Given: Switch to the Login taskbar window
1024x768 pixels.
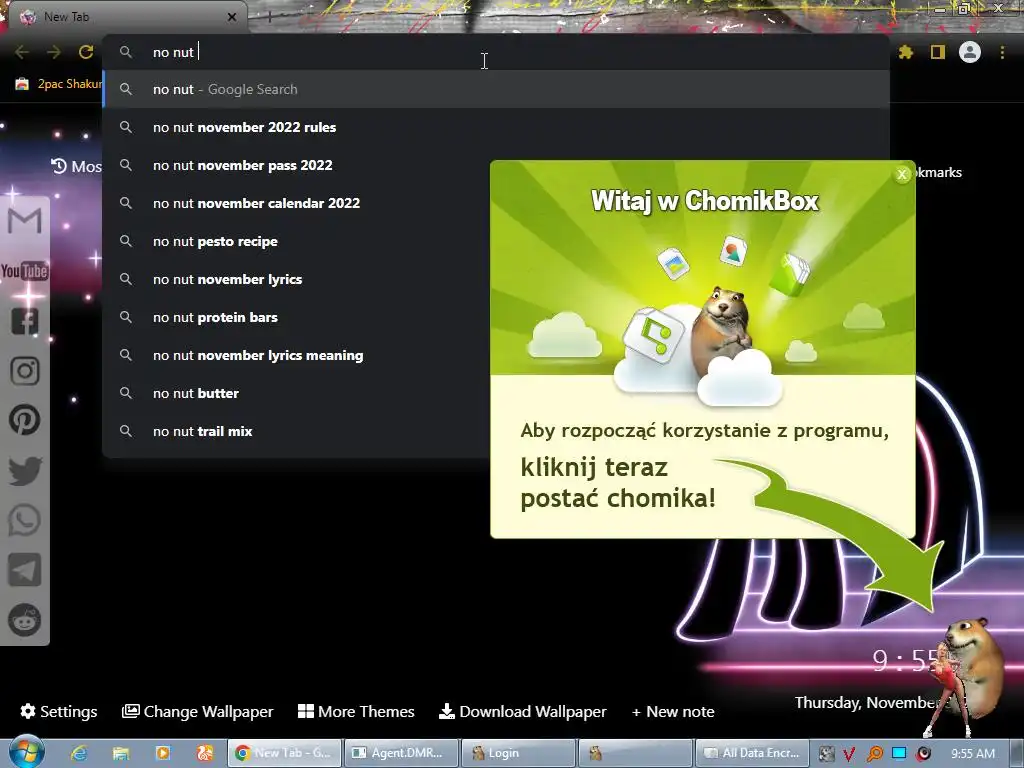Looking at the screenshot, I should click(518, 753).
